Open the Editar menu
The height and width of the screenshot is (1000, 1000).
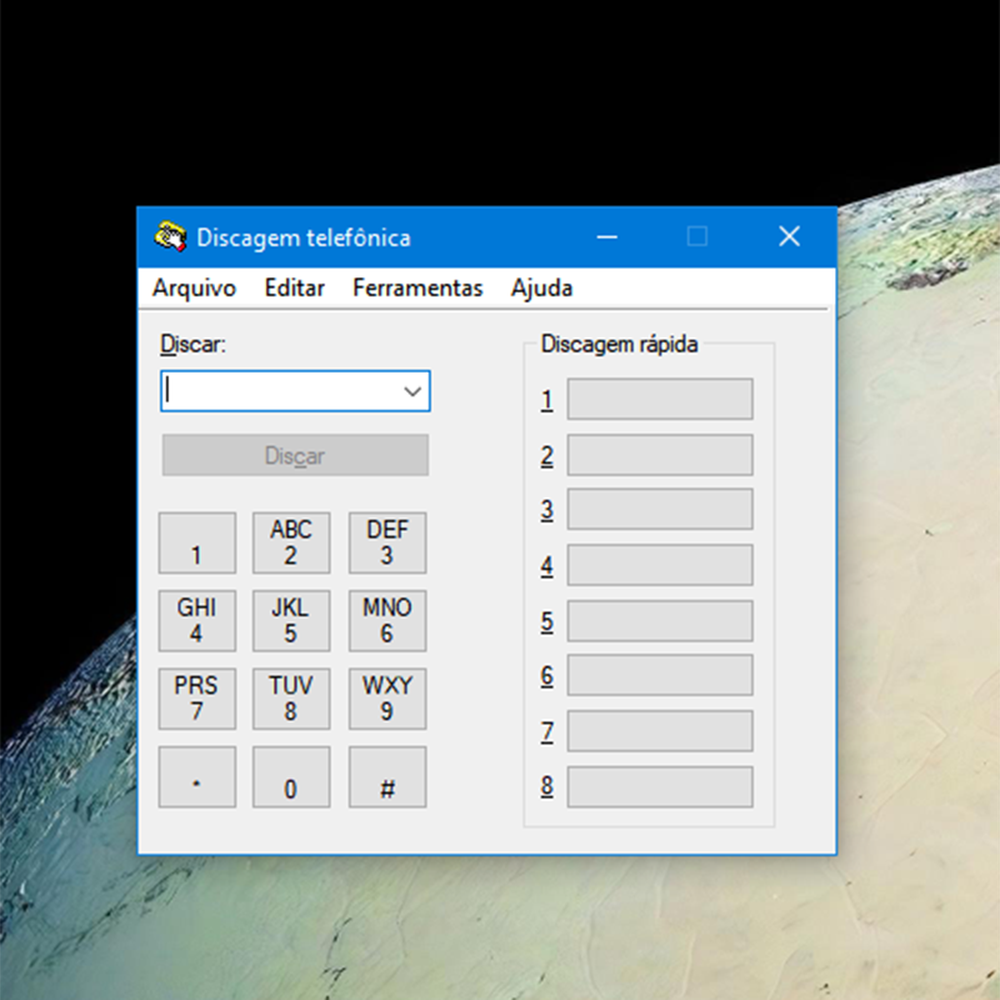click(294, 288)
